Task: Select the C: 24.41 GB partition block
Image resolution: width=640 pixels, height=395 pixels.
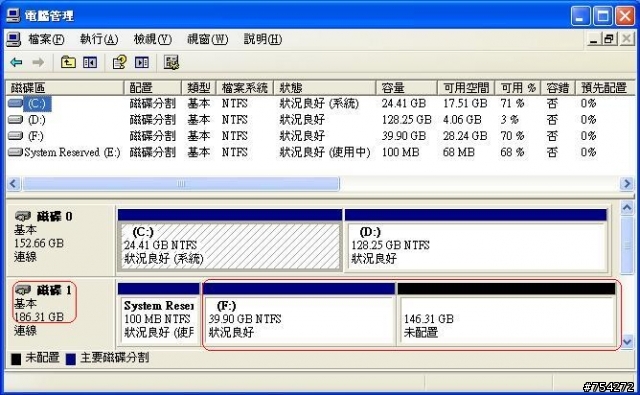Action: click(230, 240)
